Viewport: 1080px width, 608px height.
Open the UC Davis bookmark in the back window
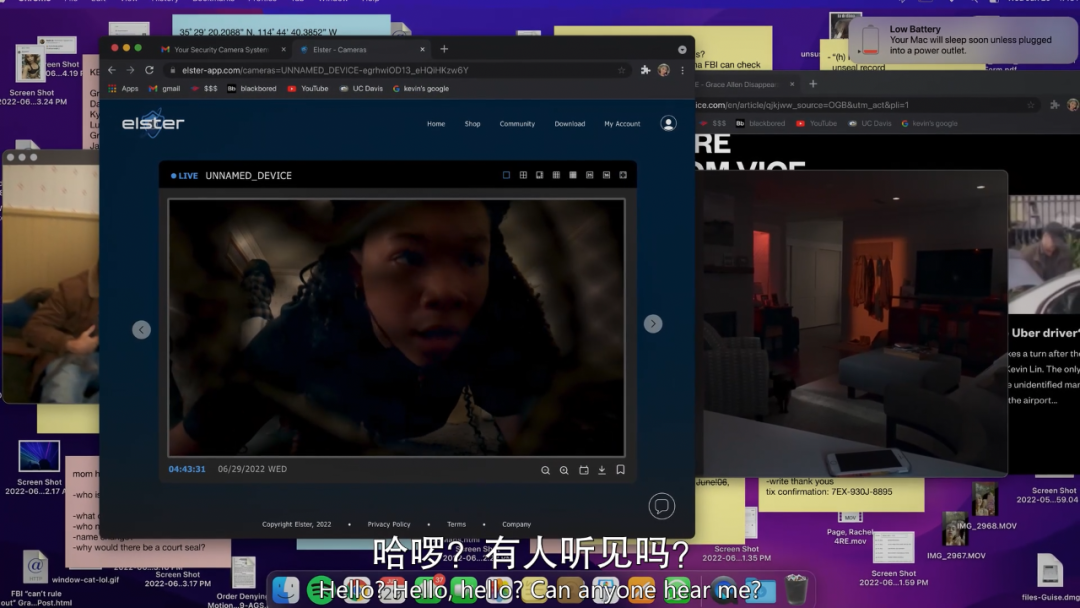(869, 123)
